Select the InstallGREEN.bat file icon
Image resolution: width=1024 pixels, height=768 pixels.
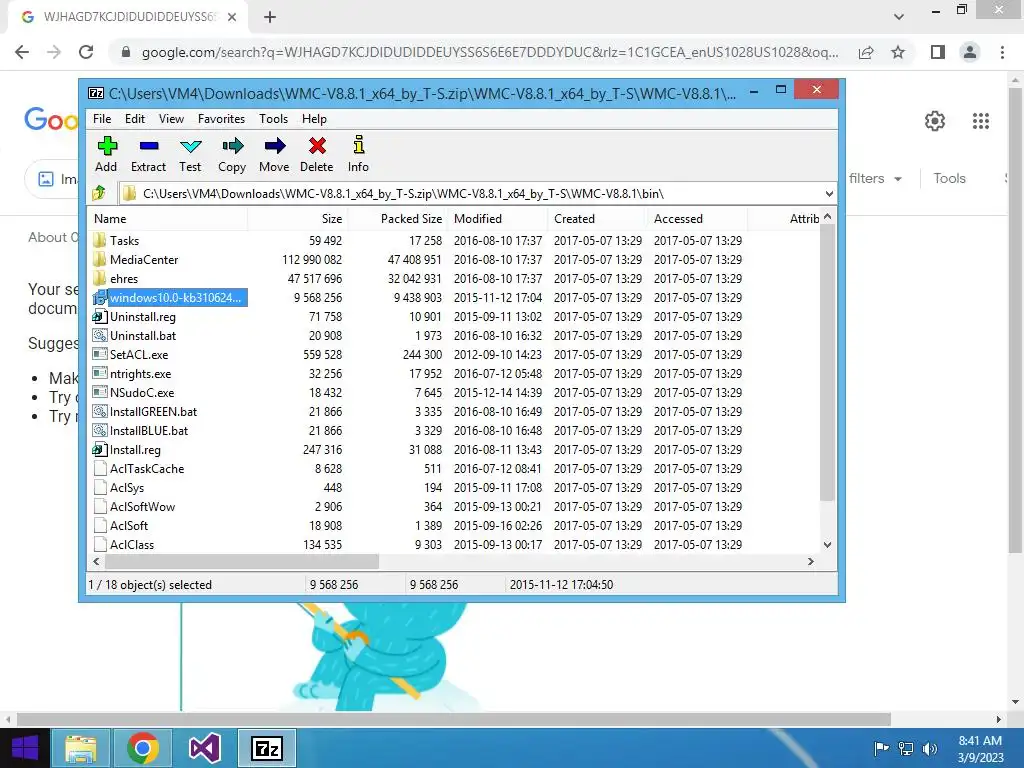pyautogui.click(x=100, y=411)
